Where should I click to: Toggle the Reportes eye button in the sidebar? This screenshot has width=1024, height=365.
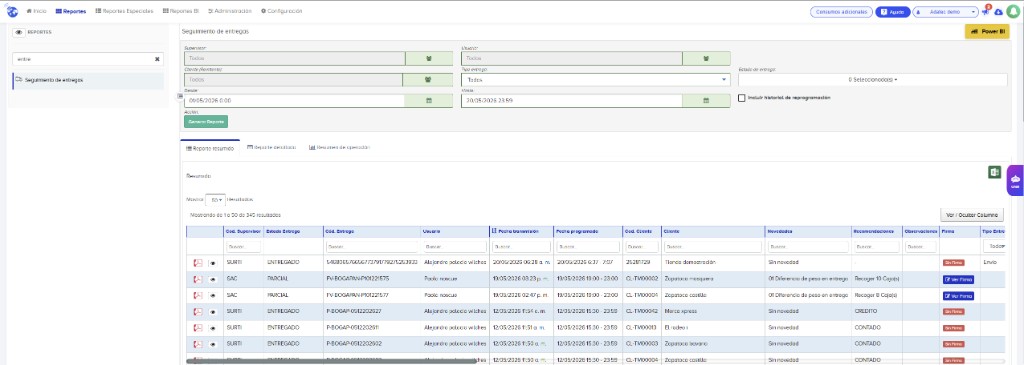click(x=19, y=31)
